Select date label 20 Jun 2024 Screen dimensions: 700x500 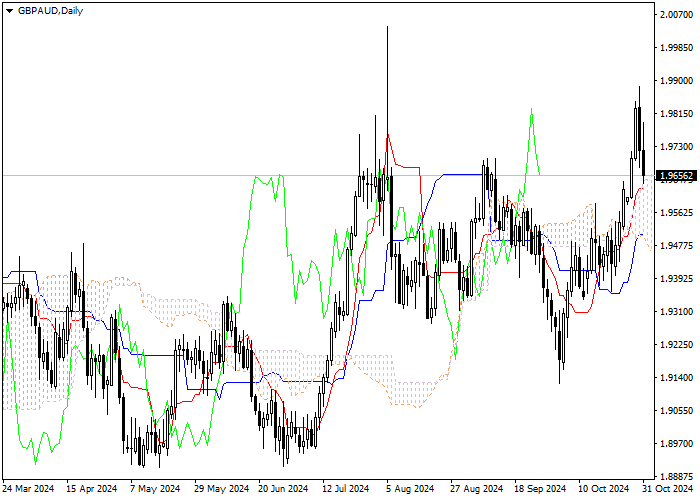coord(283,489)
